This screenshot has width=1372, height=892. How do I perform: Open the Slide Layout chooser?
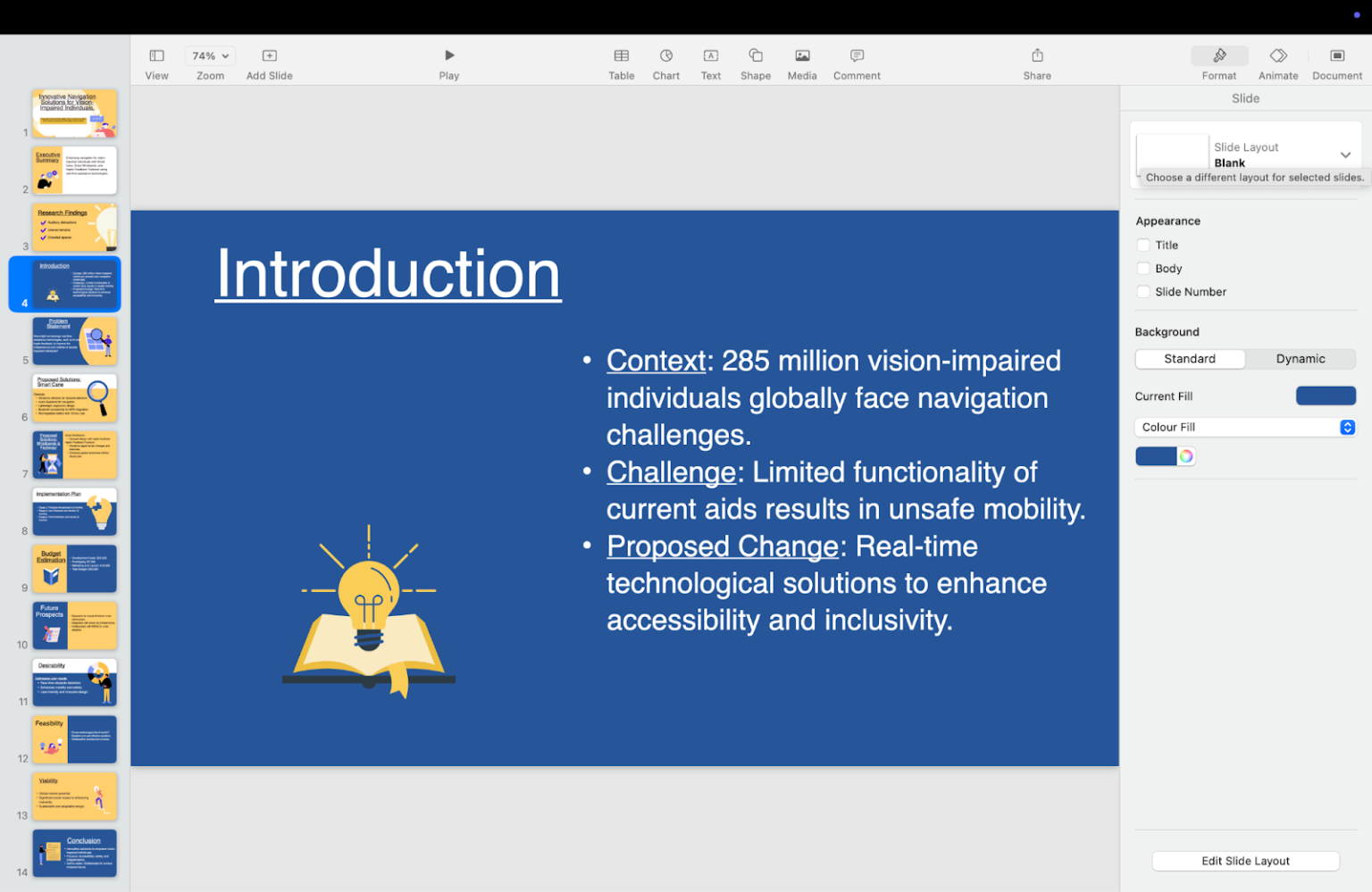pos(1345,154)
